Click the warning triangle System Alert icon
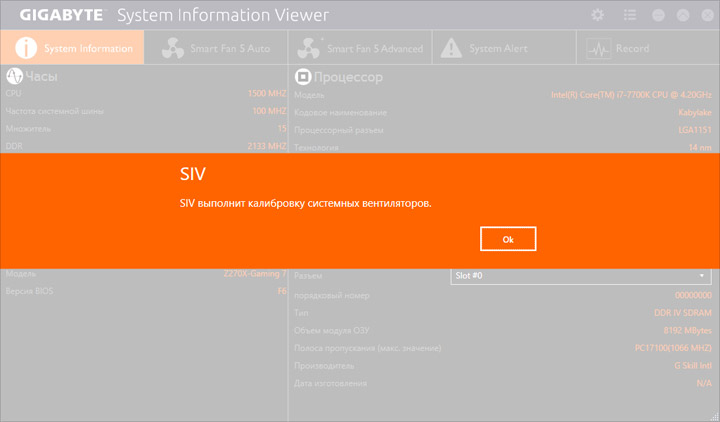Screen dimensions: 720x422 coord(451,48)
